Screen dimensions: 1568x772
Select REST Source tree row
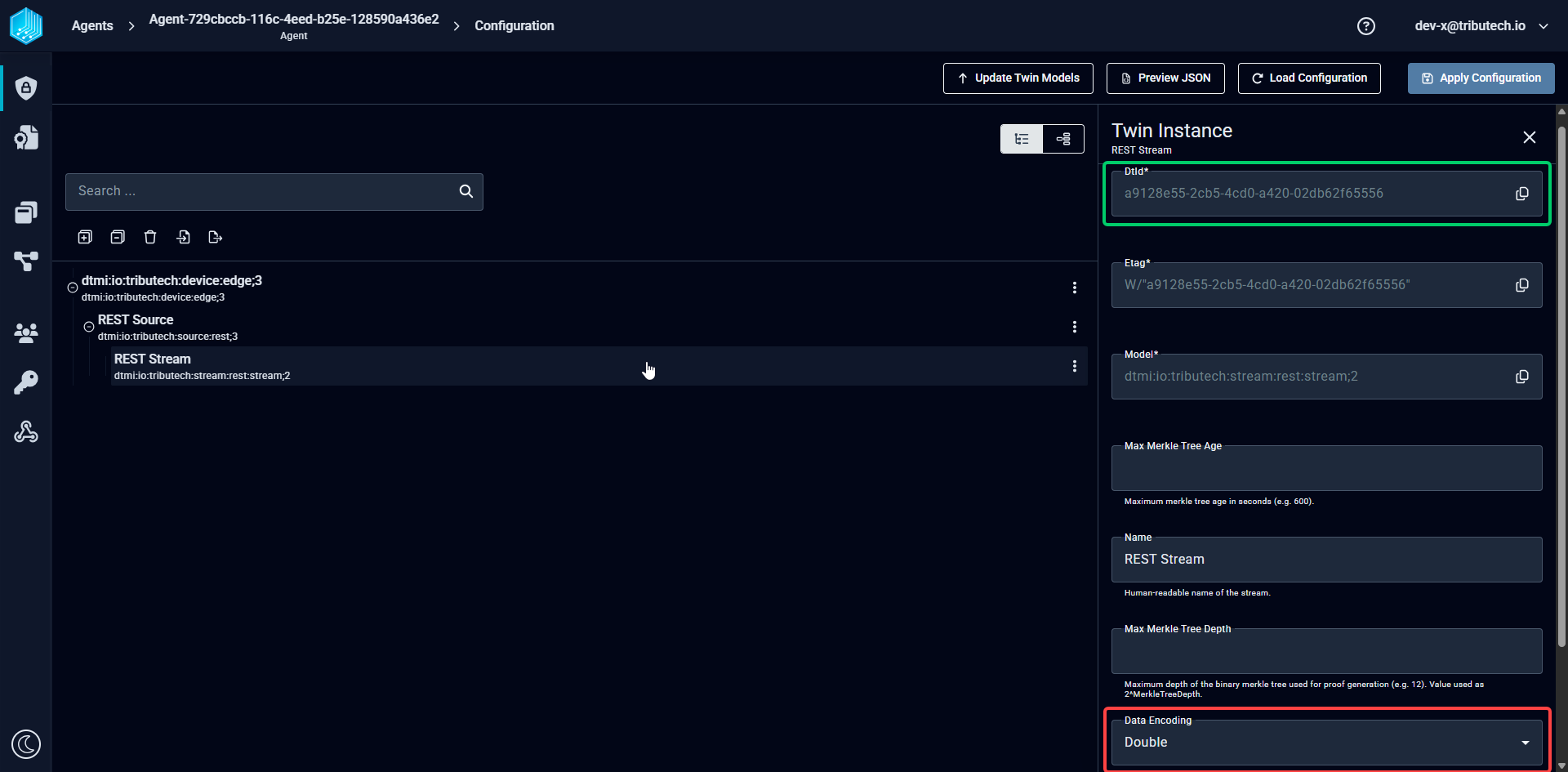(x=590, y=327)
